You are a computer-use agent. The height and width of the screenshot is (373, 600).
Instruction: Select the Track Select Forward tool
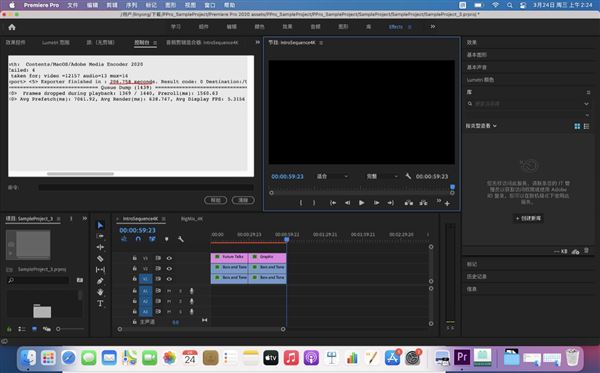pyautogui.click(x=100, y=236)
